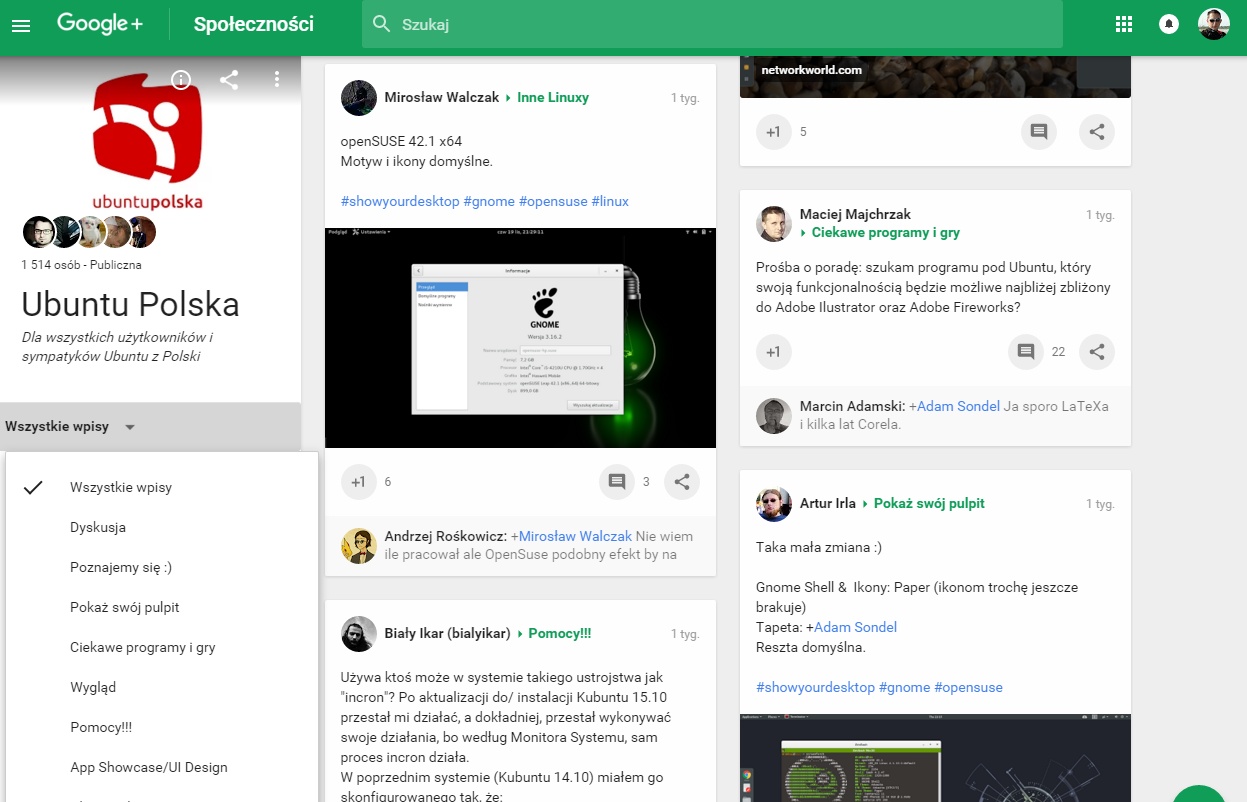Viewport: 1247px width, 802px height.
Task: Choose Ciekawe programy i gry in the filter menu
Action: (162, 648)
